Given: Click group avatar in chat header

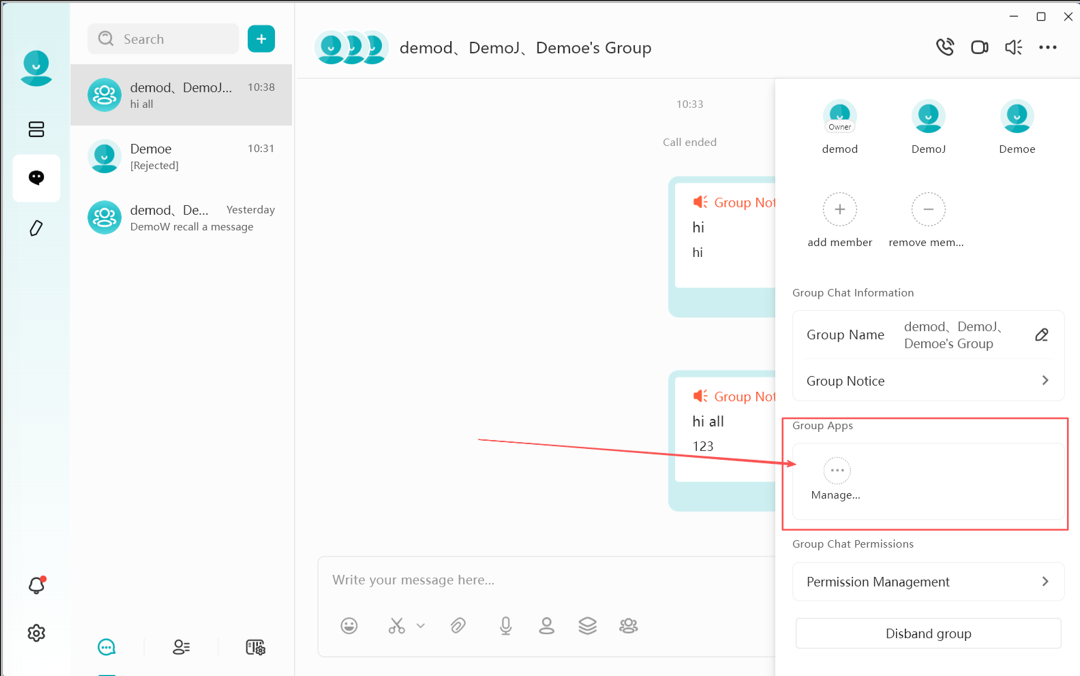Looking at the screenshot, I should pyautogui.click(x=351, y=47).
